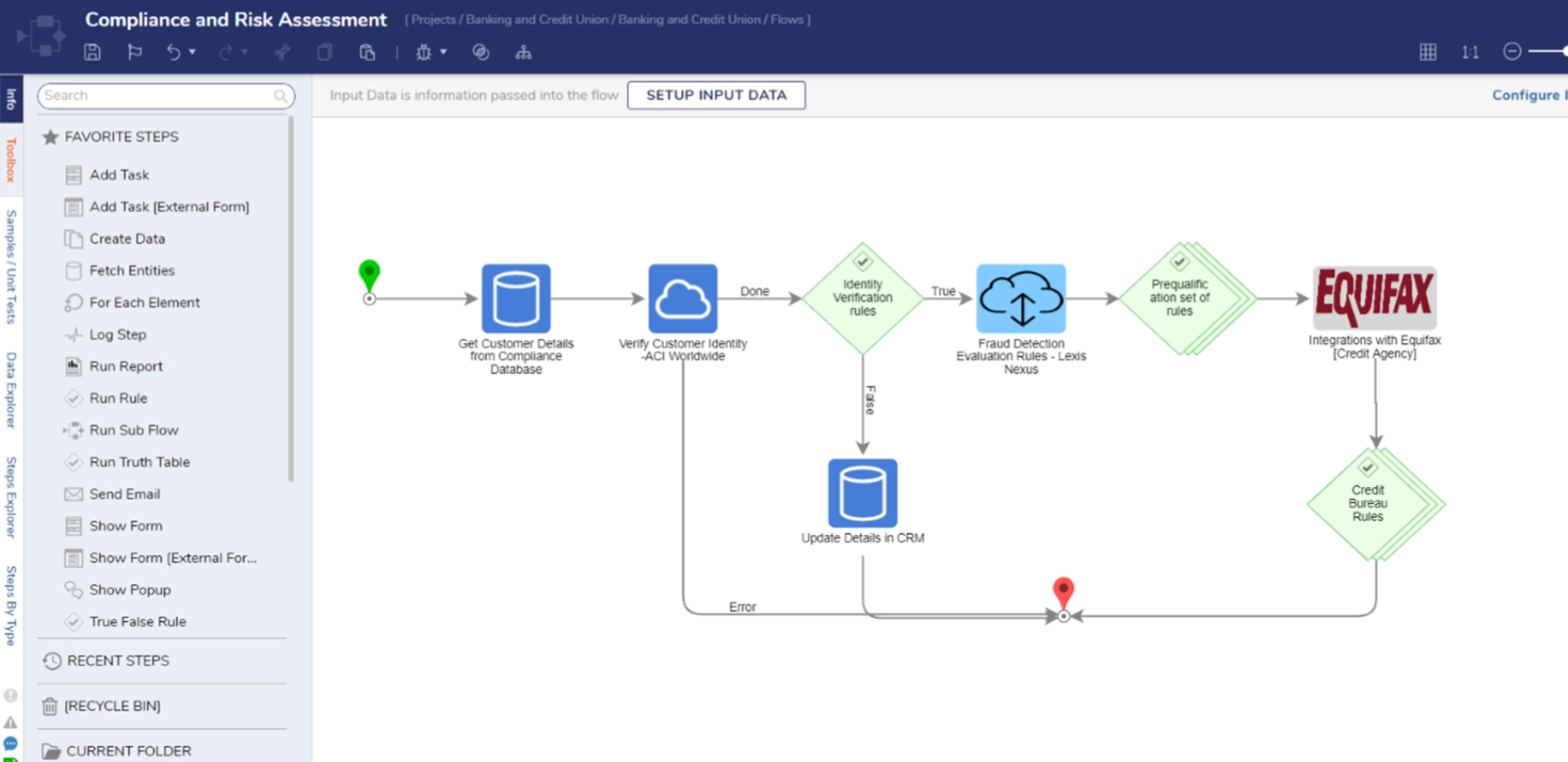
Task: Click the Undo arrow icon
Action: point(173,52)
